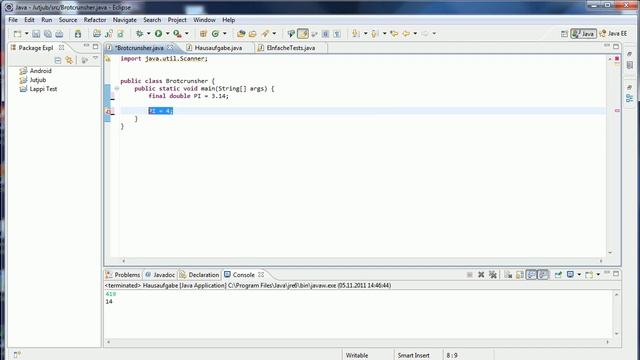Image resolution: width=640 pixels, height=360 pixels.
Task: Open the Navigate menu
Action: [124, 20]
